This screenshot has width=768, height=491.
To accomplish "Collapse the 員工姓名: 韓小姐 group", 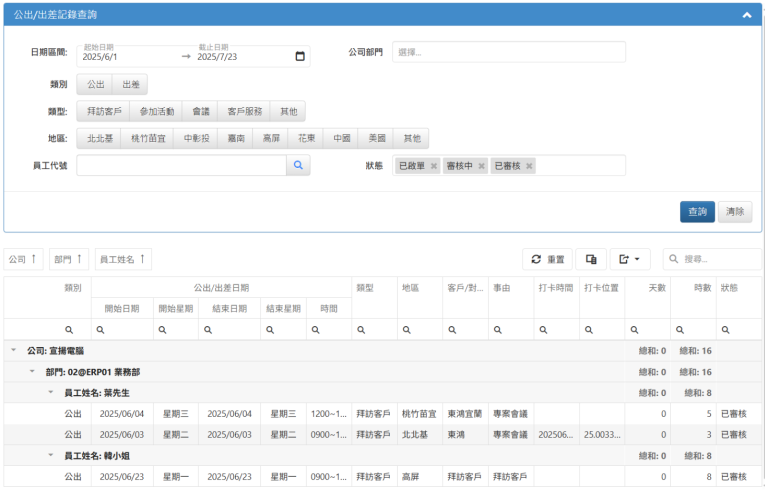I will [51, 455].
